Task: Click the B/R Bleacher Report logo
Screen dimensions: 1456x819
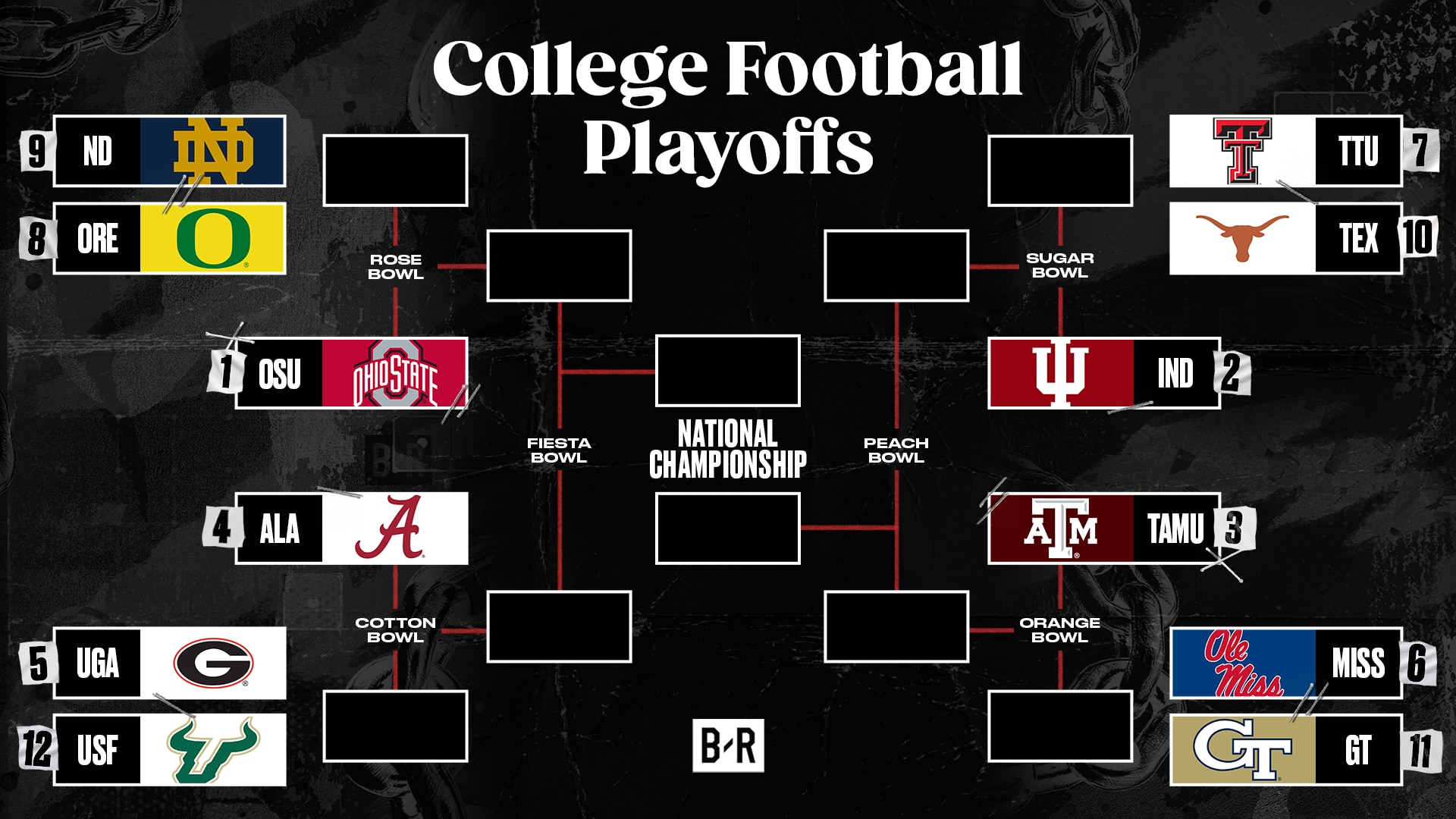Action: 728,745
